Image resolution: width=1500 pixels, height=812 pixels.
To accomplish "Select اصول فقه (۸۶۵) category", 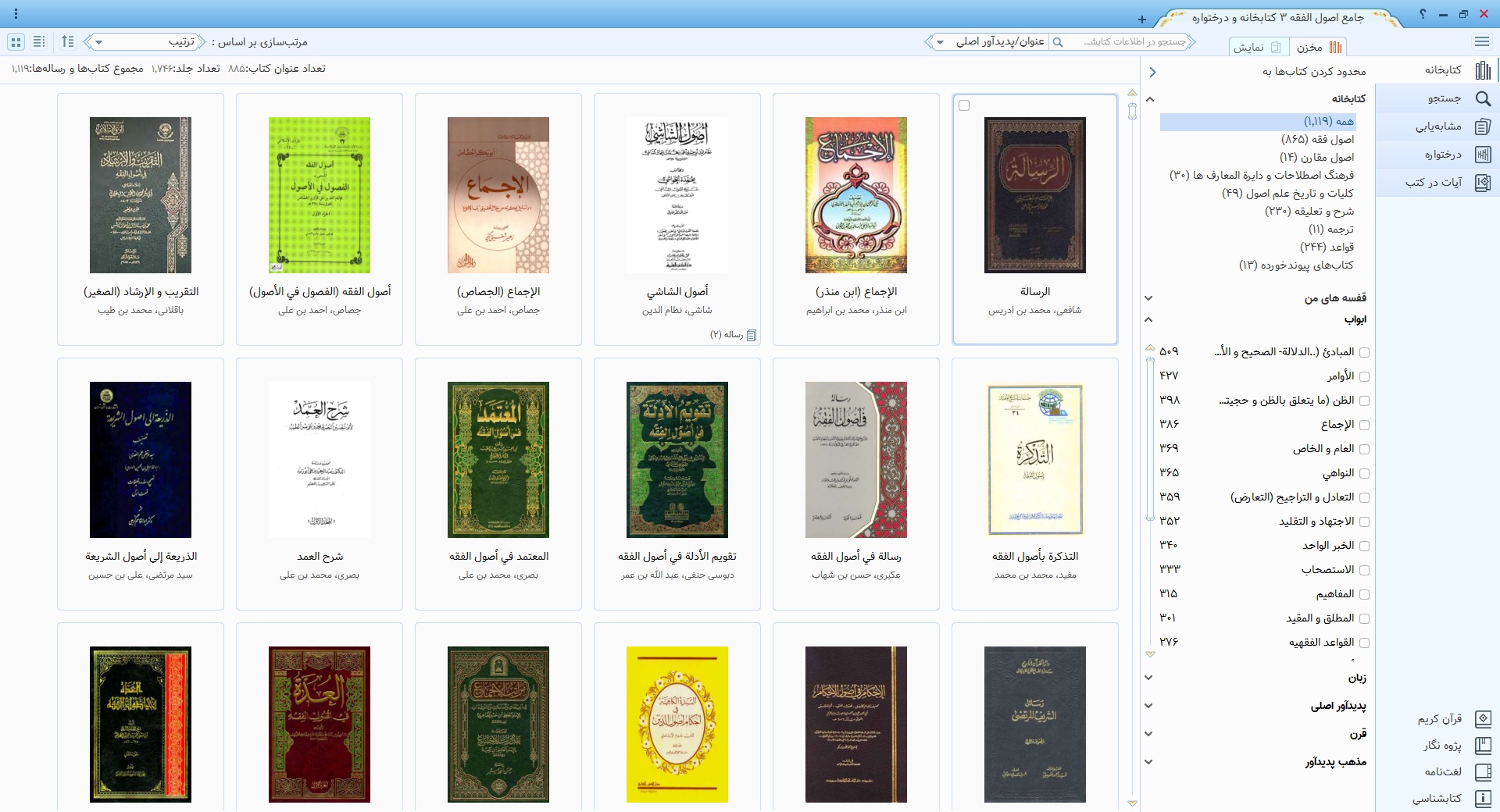I will pyautogui.click(x=1317, y=139).
